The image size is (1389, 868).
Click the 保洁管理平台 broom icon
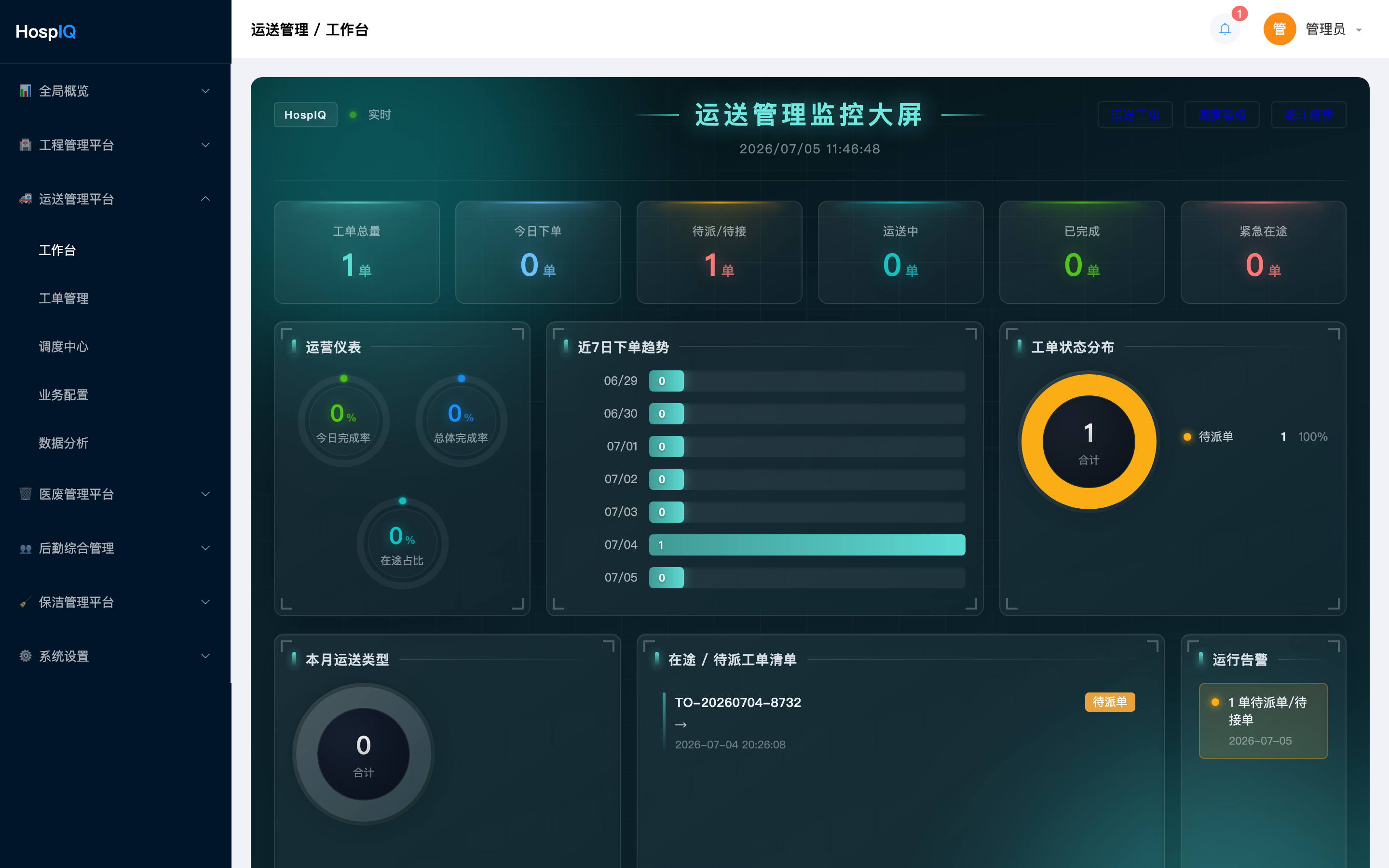25,602
